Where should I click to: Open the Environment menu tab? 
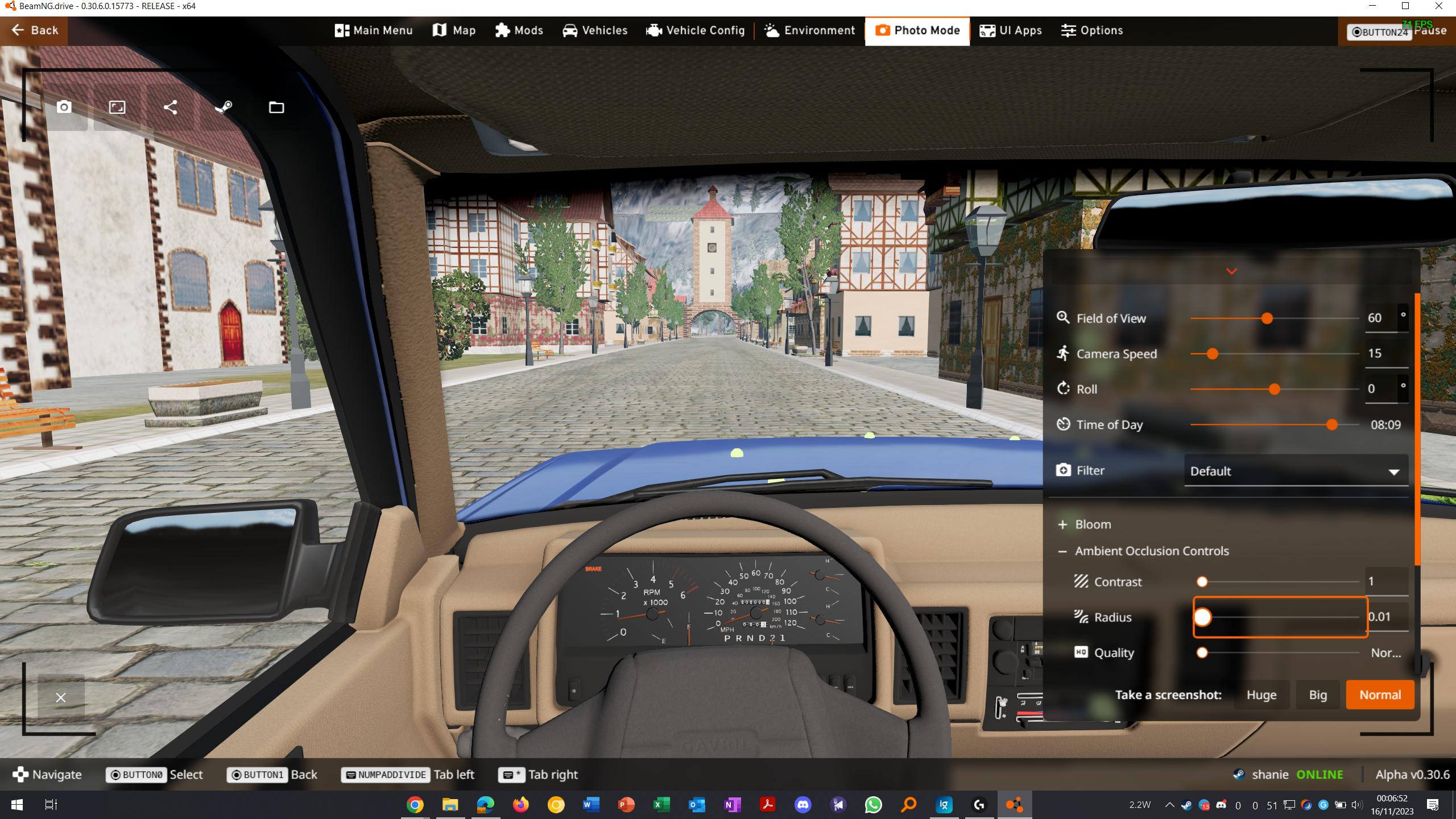[x=809, y=31]
